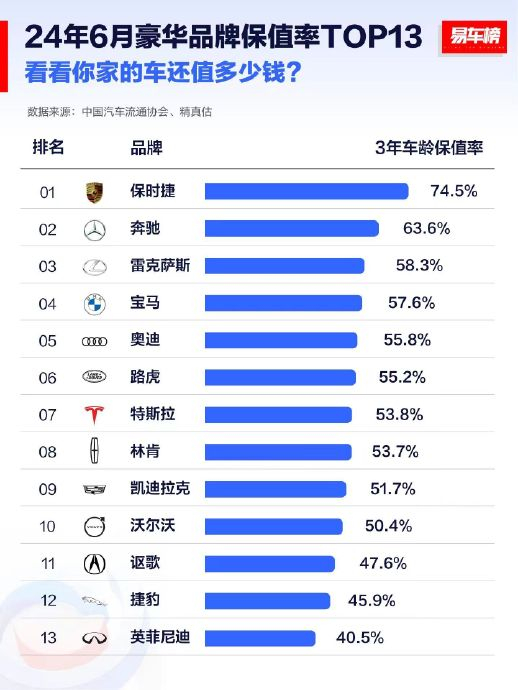Select the Lexus brand logo
The image size is (518, 690).
coord(95,267)
